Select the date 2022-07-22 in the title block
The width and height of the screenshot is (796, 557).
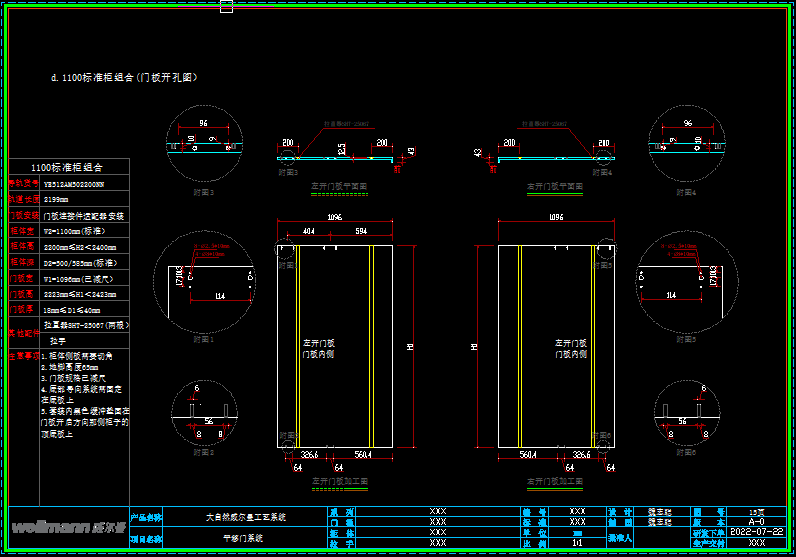[x=758, y=532]
